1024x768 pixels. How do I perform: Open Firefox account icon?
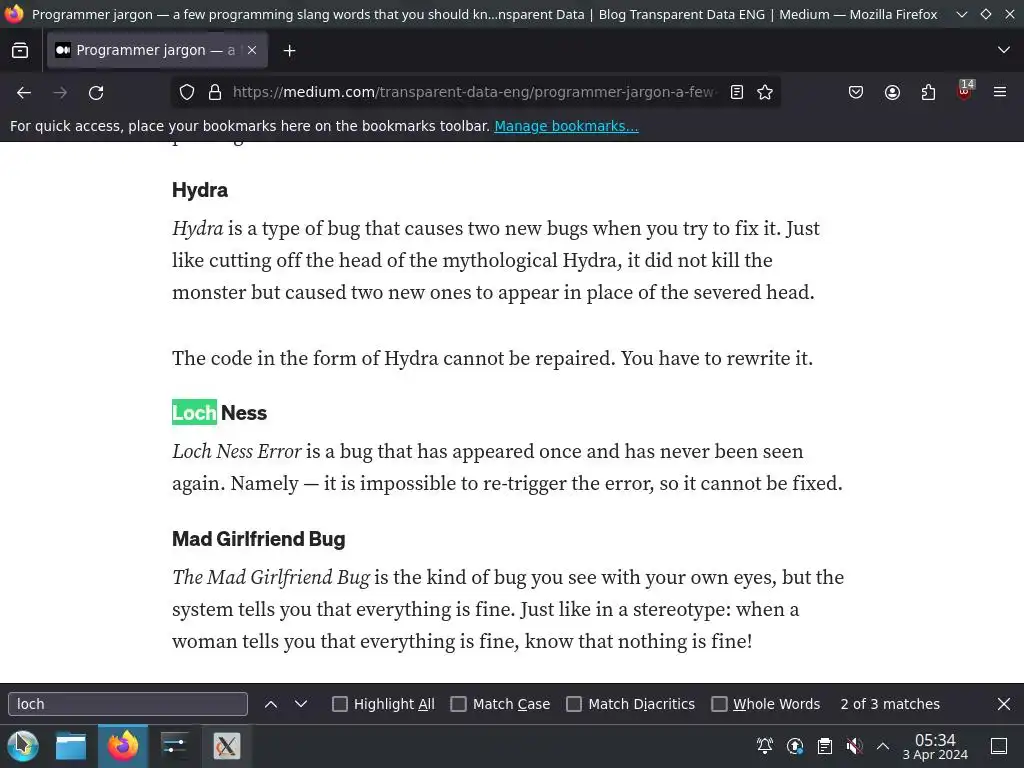pyautogui.click(x=892, y=93)
